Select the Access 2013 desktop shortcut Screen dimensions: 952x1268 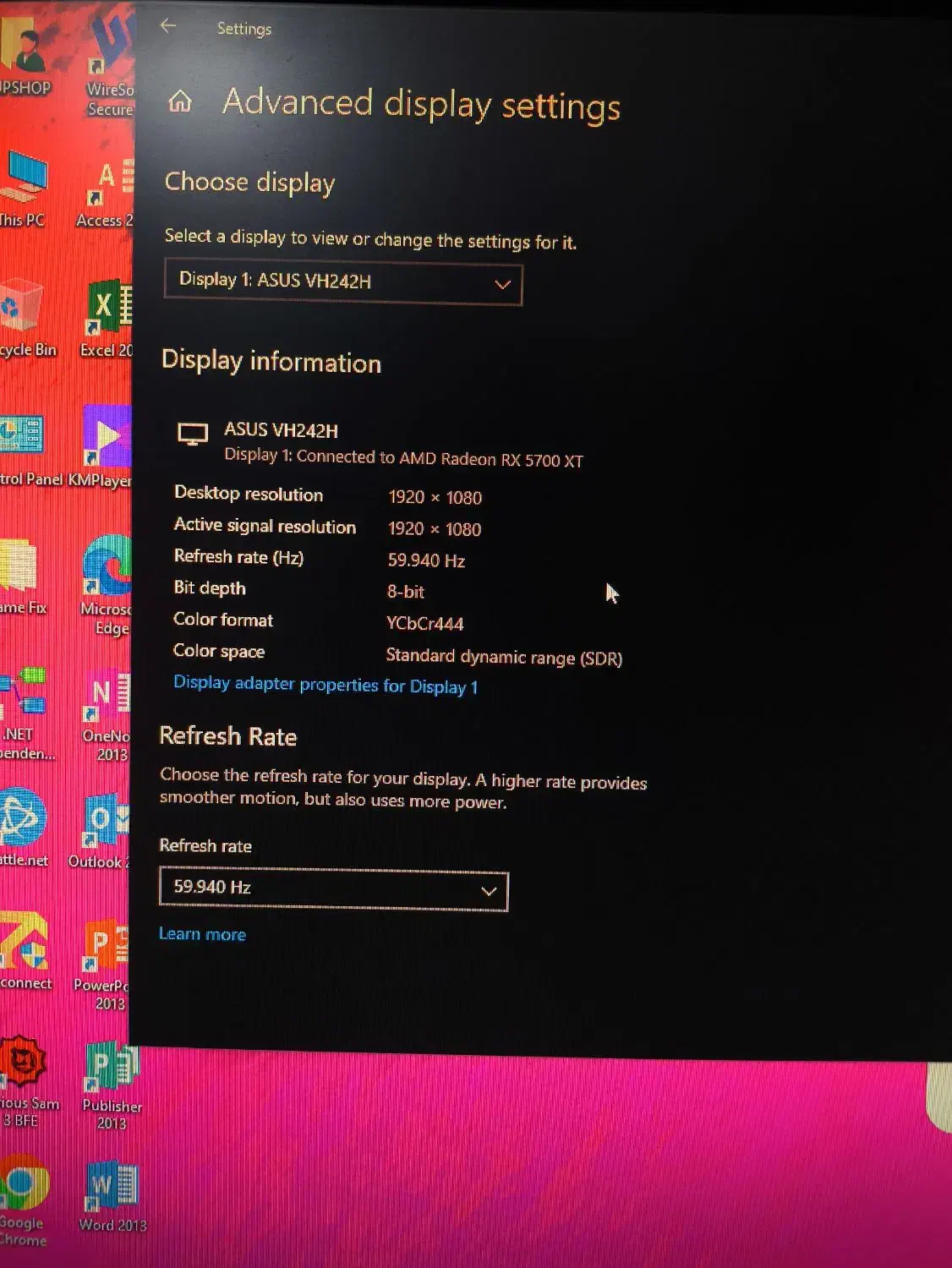coord(107,194)
